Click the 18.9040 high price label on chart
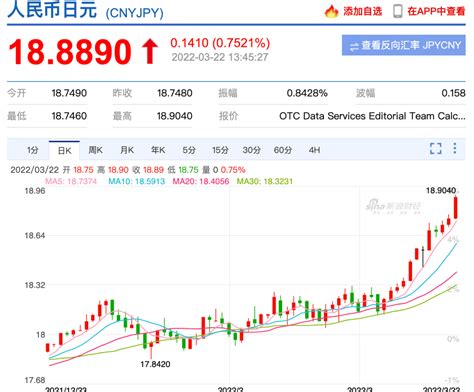The width and height of the screenshot is (474, 392). tap(441, 190)
